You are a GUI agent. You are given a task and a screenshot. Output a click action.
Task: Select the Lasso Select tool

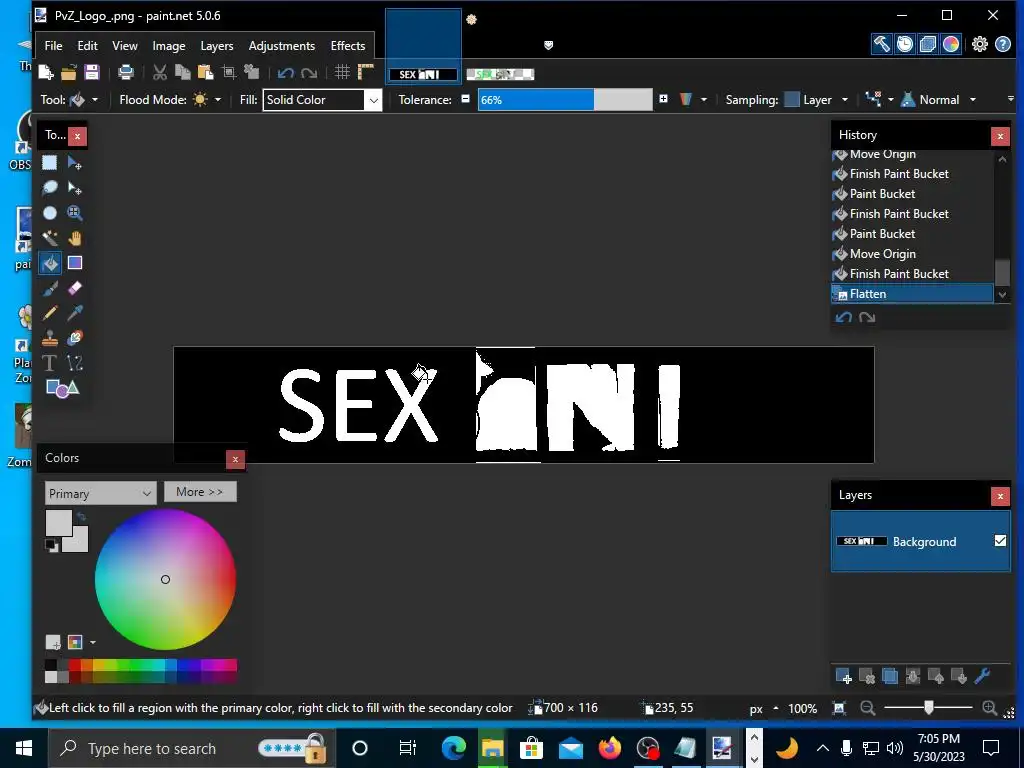coord(50,188)
